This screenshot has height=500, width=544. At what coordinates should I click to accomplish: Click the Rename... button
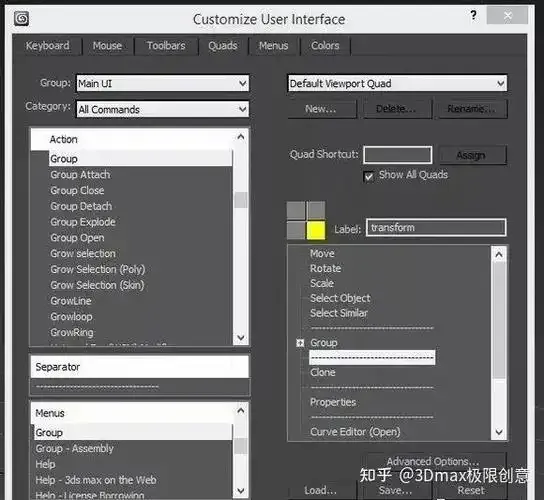(x=472, y=109)
